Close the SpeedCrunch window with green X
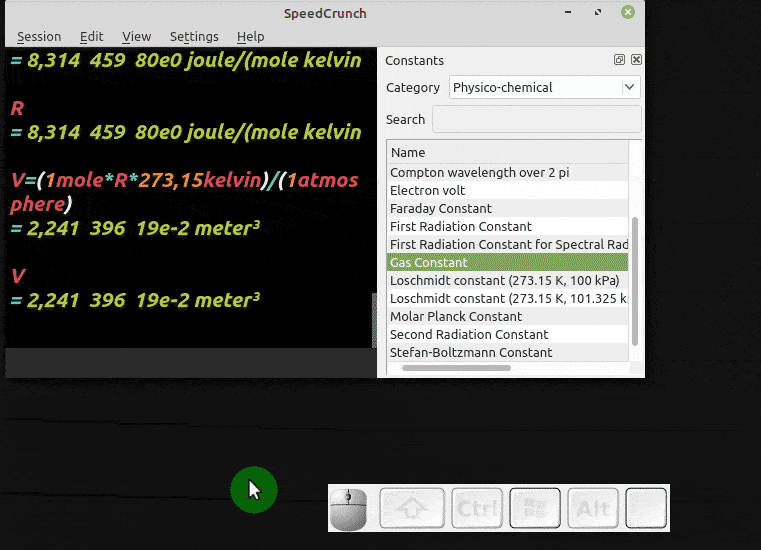Image resolution: width=761 pixels, height=550 pixels. point(628,12)
